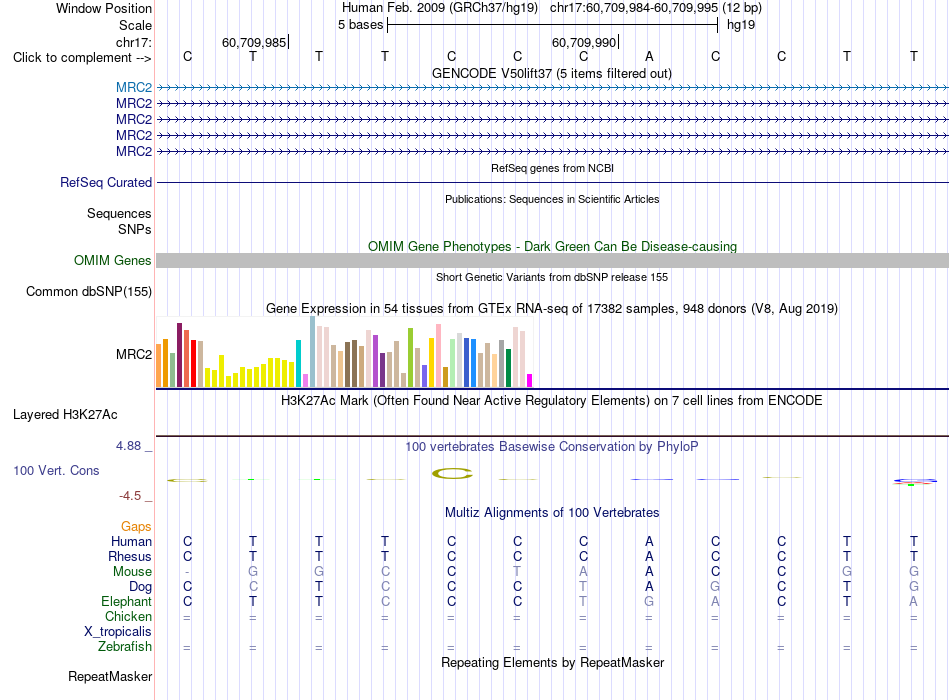Viewport: 950px width, 700px height.
Task: Click the Sequences label under Publications
Action: point(119,213)
